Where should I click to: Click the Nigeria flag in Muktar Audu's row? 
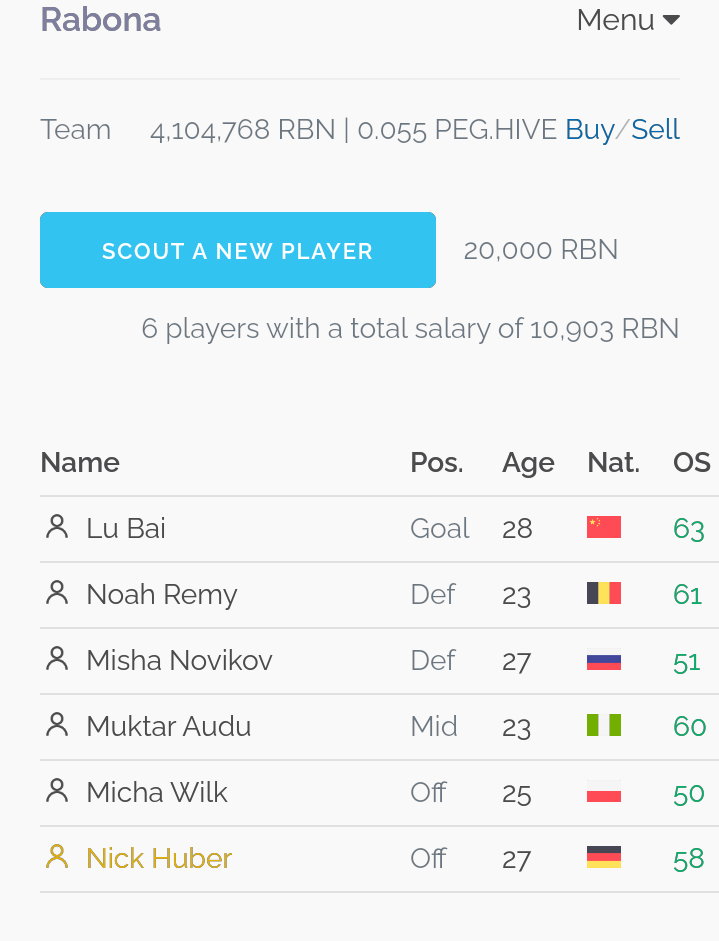coord(604,725)
